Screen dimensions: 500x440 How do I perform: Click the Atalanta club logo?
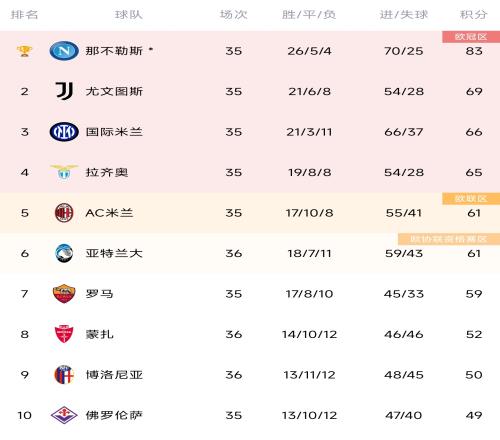click(64, 253)
